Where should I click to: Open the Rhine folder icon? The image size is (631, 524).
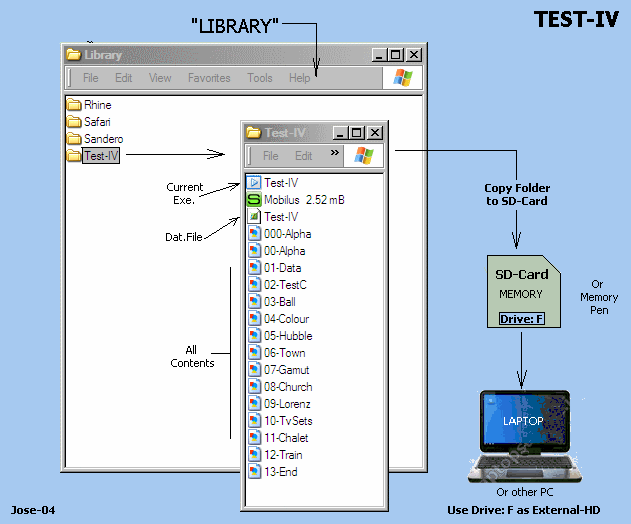pos(73,105)
